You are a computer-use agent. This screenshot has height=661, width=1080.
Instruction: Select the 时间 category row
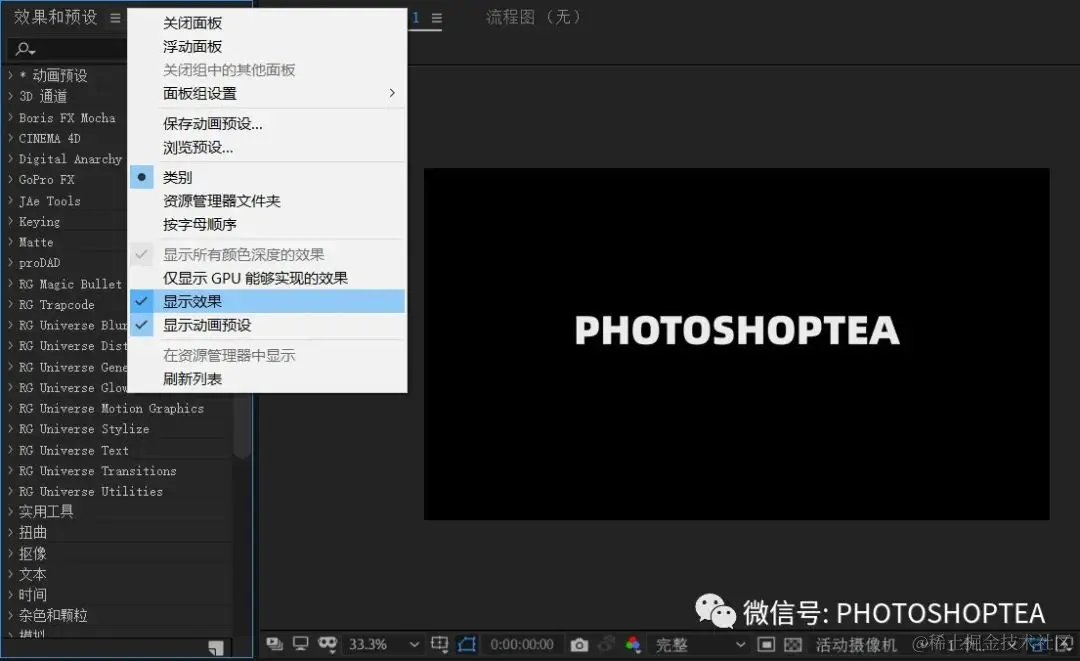click(x=118, y=595)
